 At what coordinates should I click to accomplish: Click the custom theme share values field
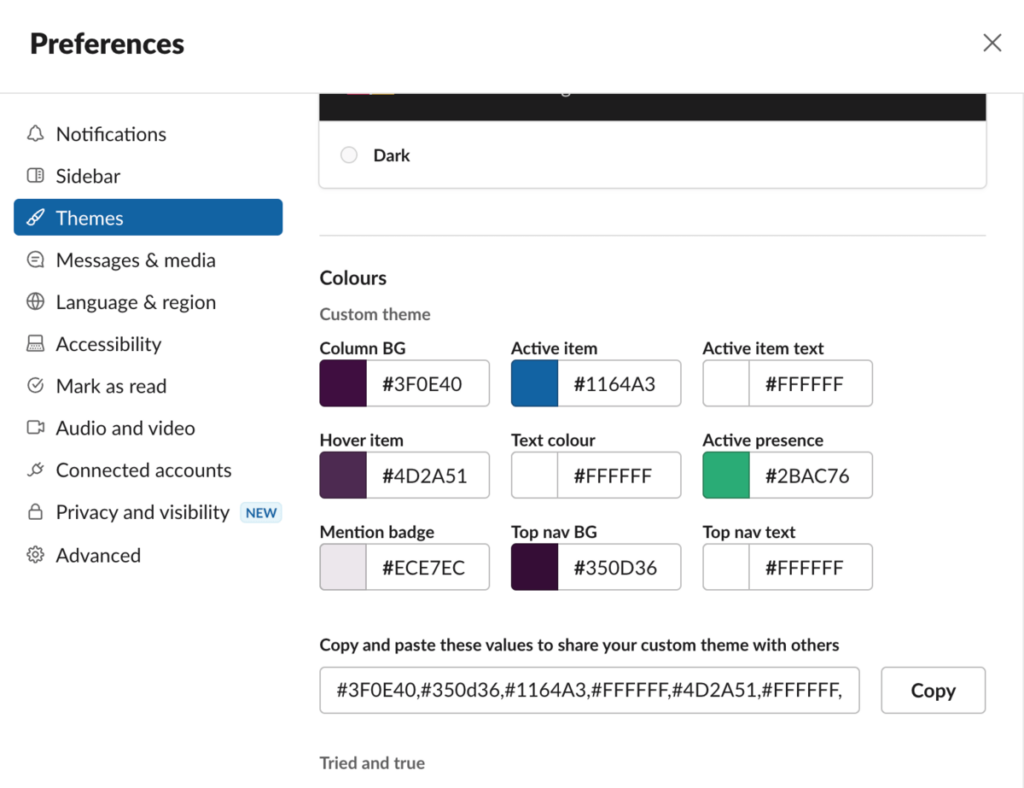(589, 690)
